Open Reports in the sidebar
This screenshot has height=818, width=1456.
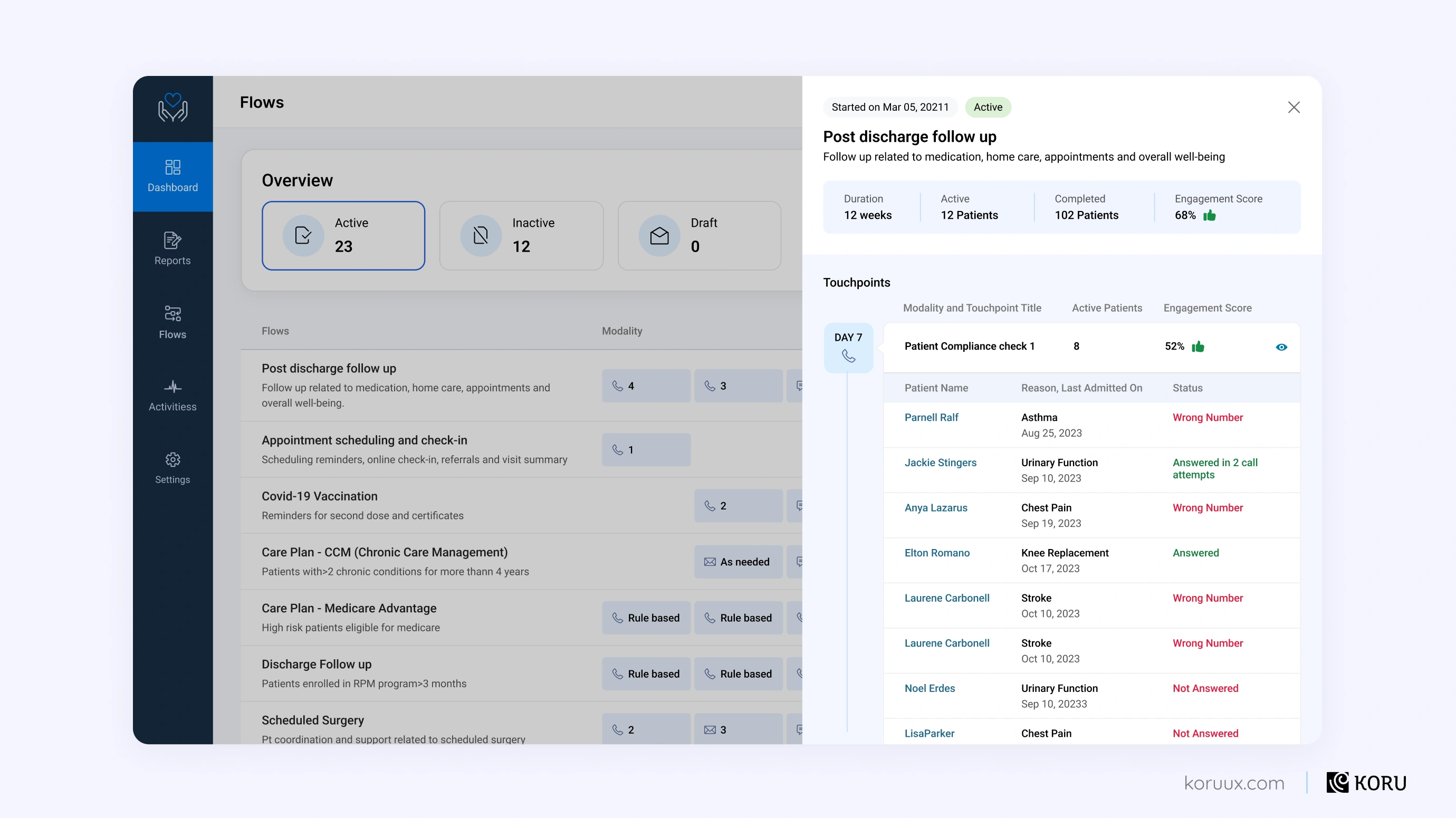coord(173,248)
